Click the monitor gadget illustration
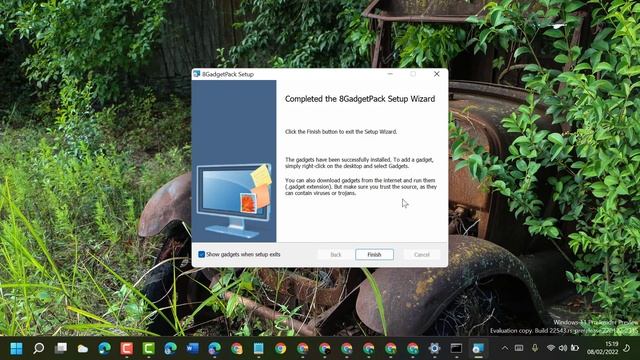This screenshot has width=640, height=360. pyautogui.click(x=234, y=200)
